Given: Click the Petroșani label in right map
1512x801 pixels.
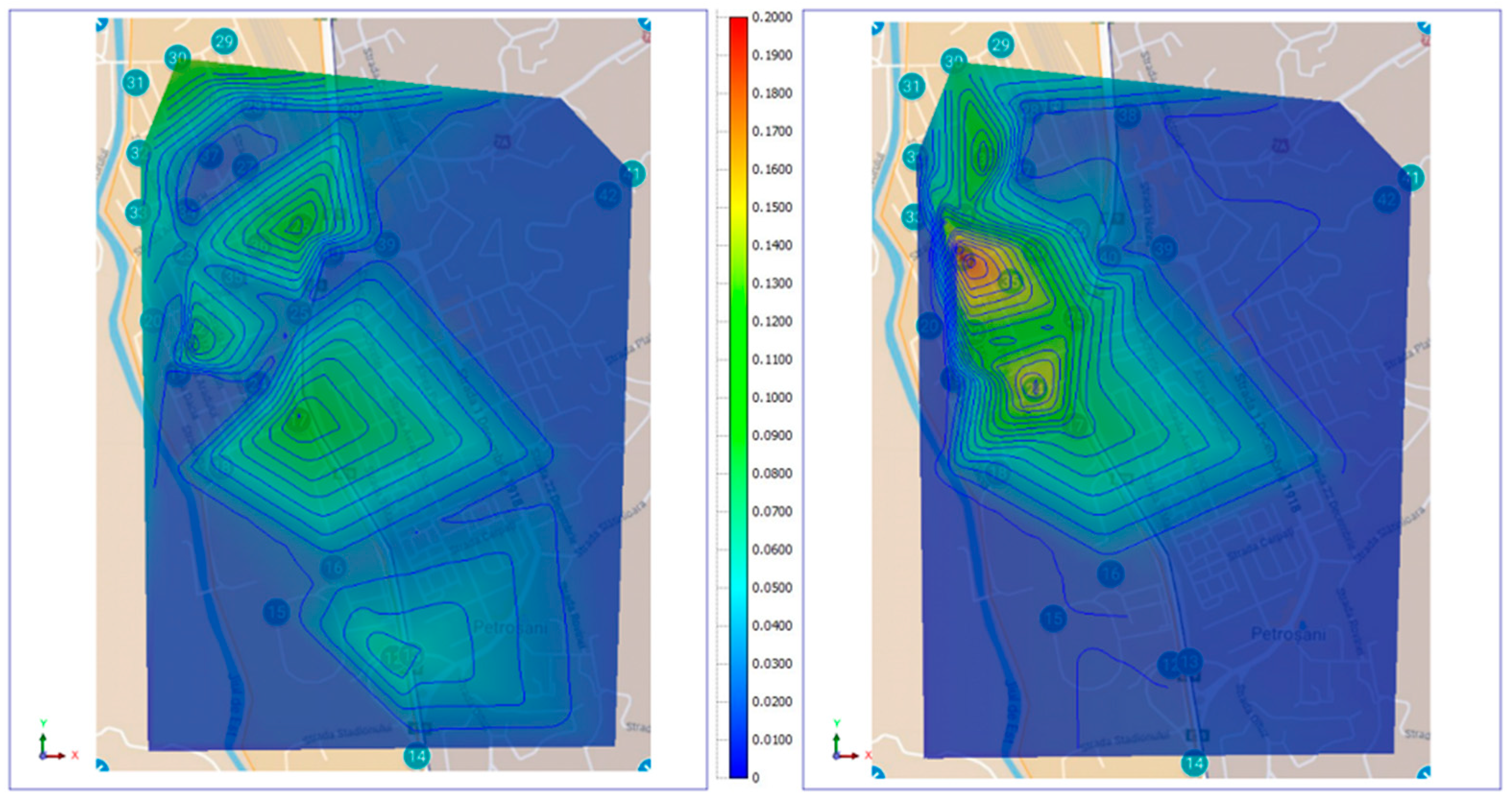Looking at the screenshot, I should click(1288, 634).
